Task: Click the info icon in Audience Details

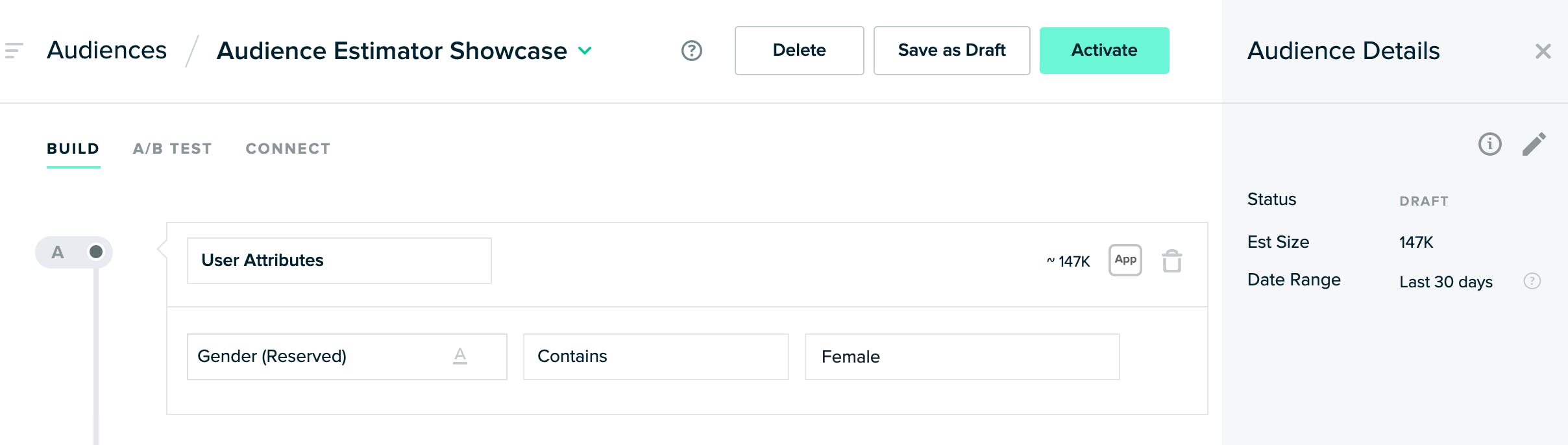Action: 1489,144
